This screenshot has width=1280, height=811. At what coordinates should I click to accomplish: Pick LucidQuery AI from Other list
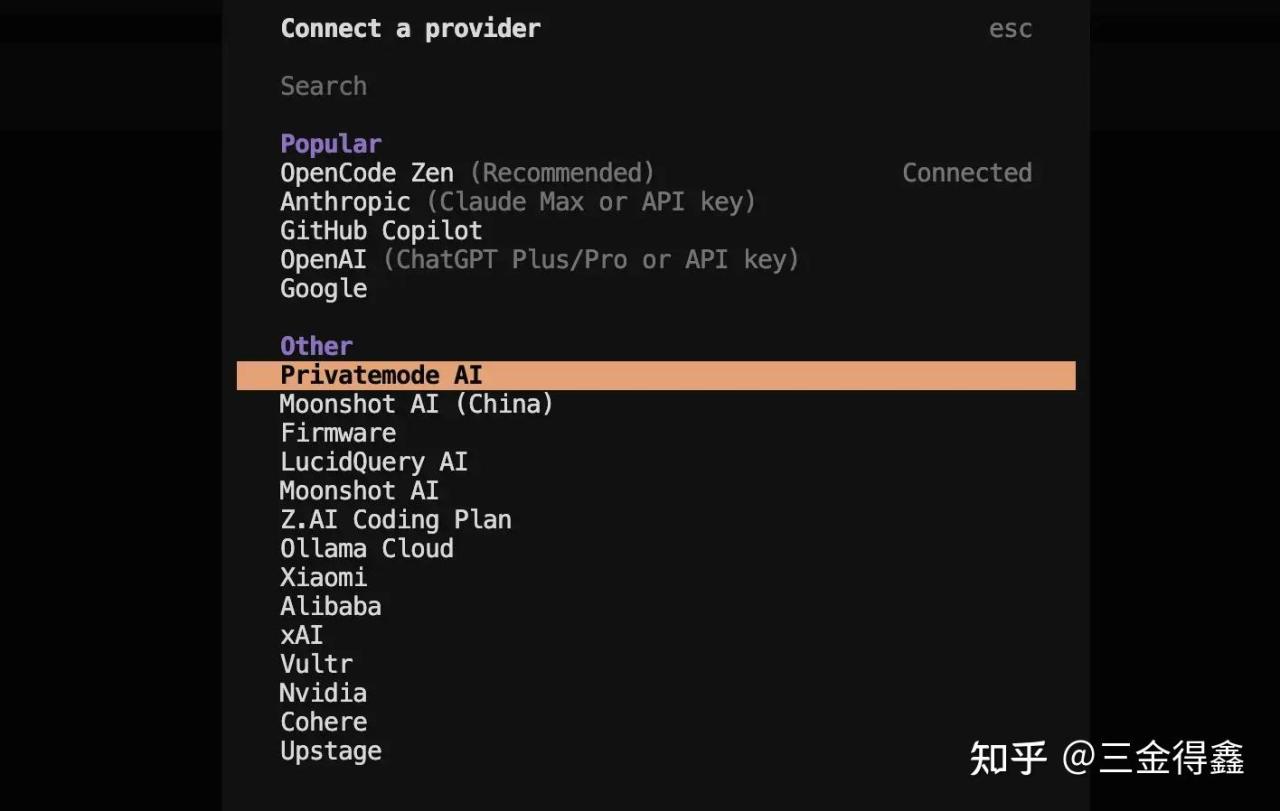point(374,462)
